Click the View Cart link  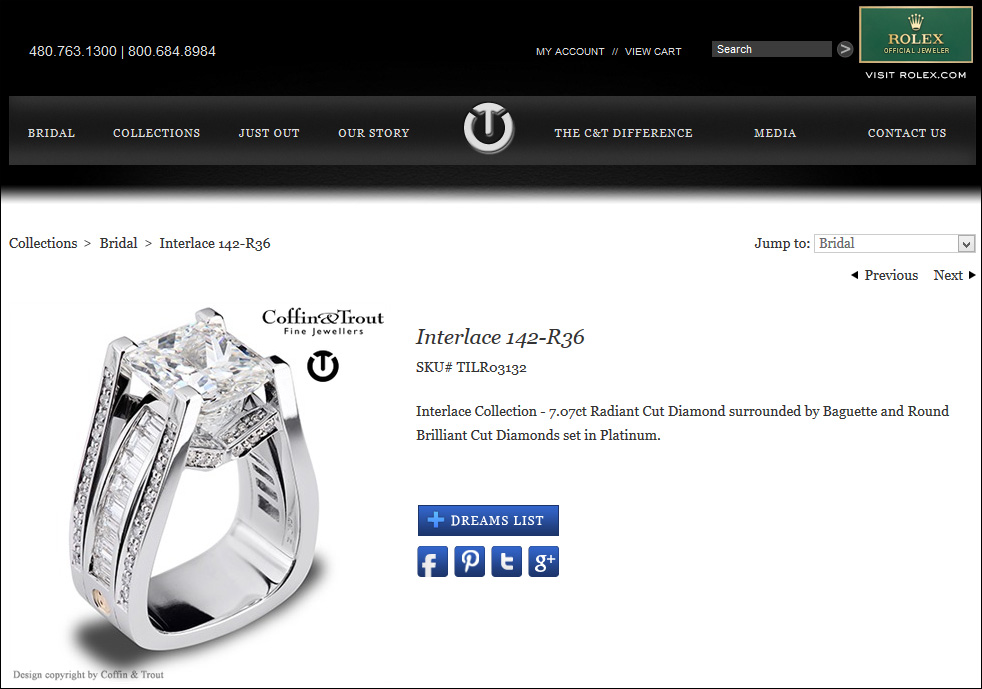click(653, 51)
